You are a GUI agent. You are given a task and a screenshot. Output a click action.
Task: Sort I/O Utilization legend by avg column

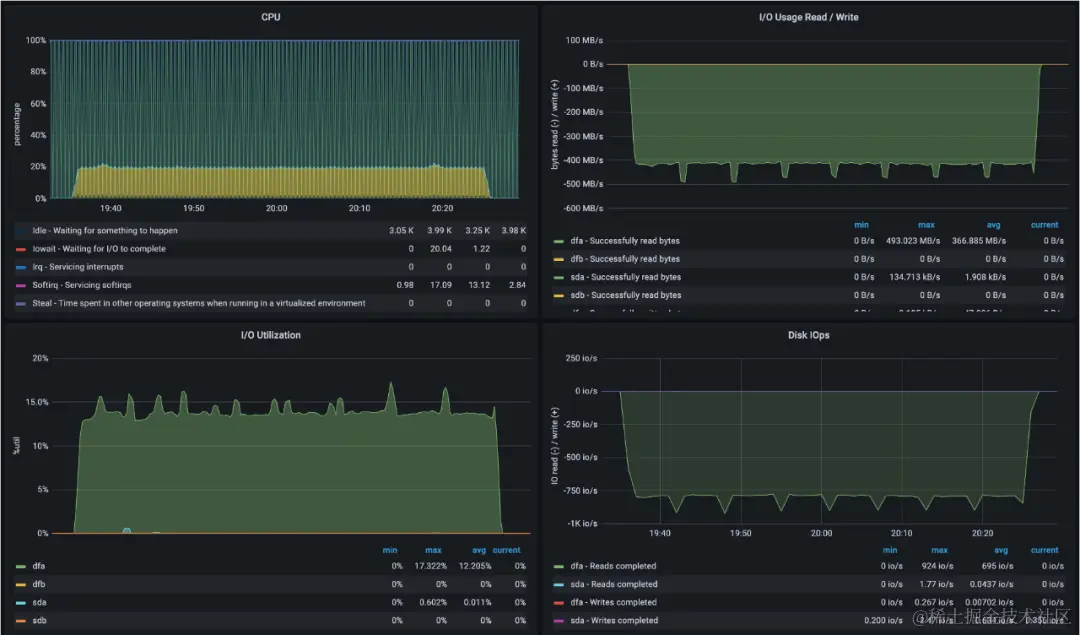coord(479,550)
